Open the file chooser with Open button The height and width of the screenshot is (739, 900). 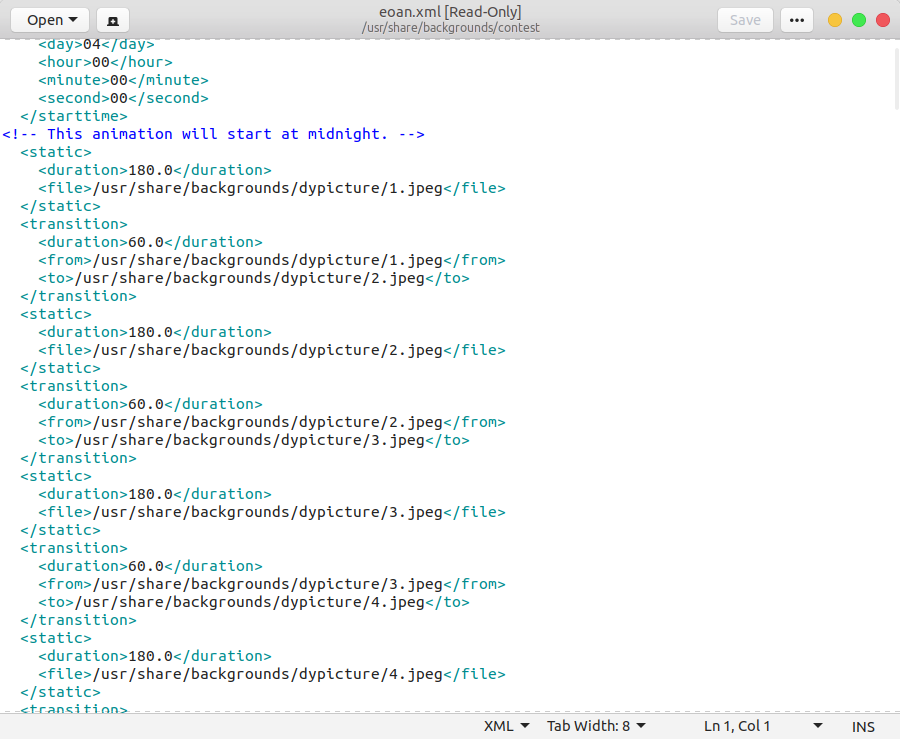click(x=50, y=20)
